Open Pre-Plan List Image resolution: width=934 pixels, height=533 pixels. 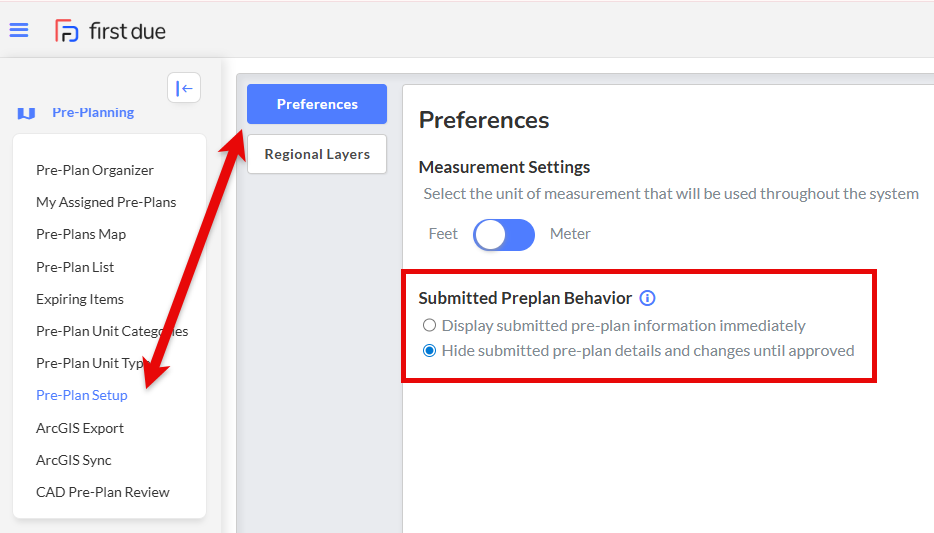coord(75,267)
